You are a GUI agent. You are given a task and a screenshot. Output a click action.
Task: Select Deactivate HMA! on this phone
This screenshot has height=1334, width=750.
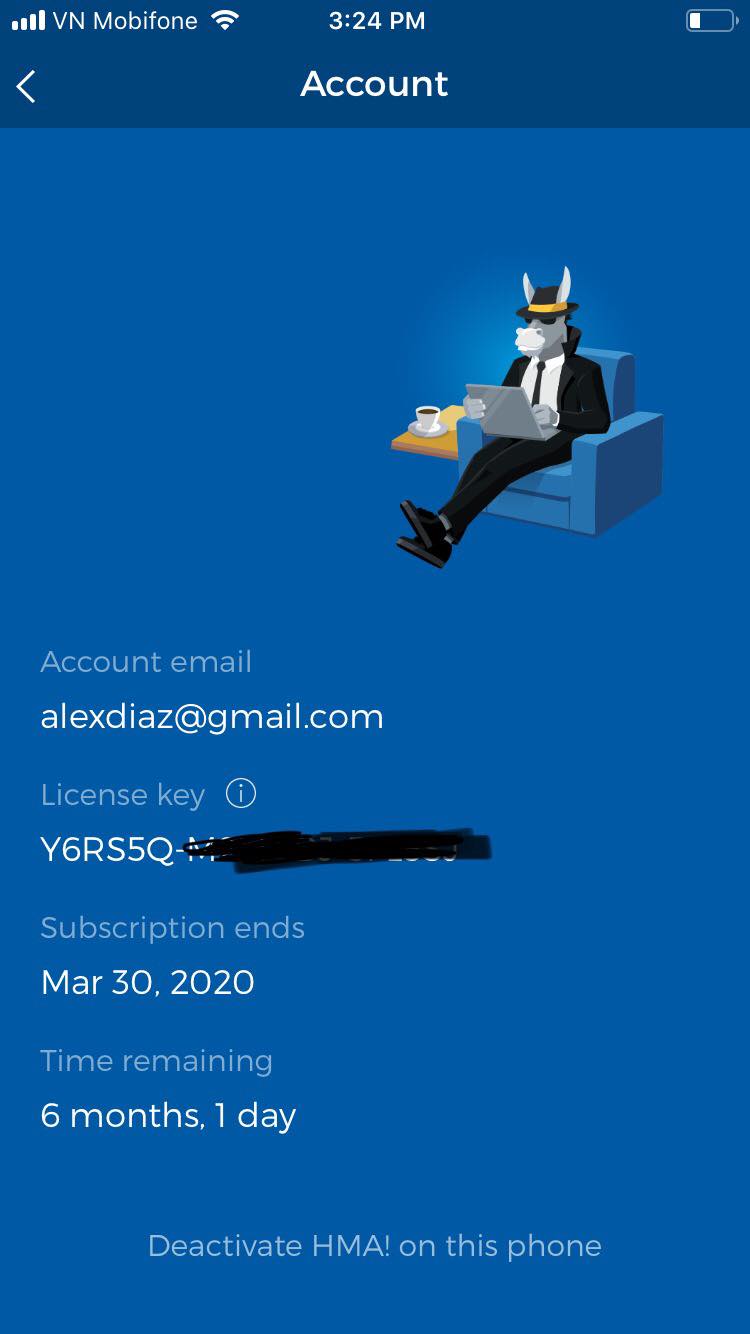pos(375,1246)
